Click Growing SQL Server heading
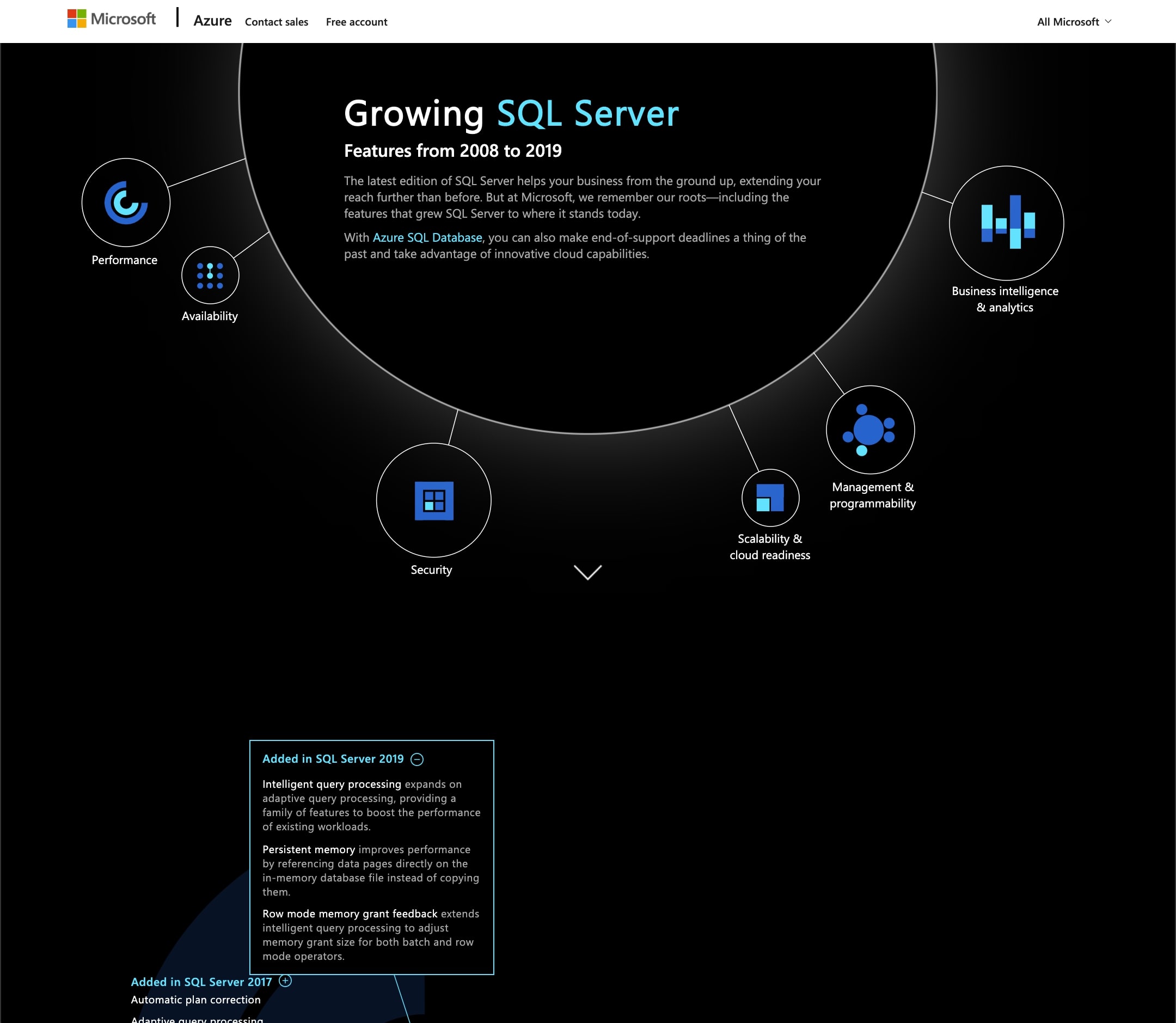1176x1023 pixels. (x=511, y=113)
